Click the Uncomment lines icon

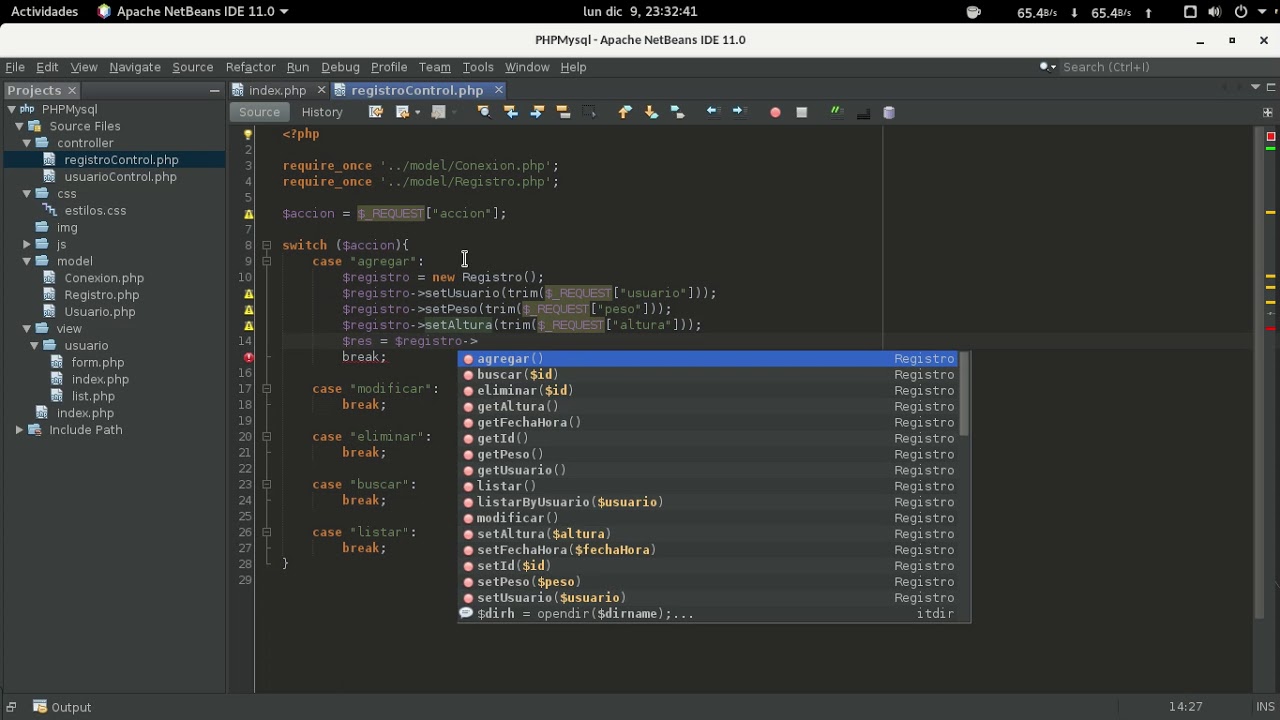pos(863,112)
